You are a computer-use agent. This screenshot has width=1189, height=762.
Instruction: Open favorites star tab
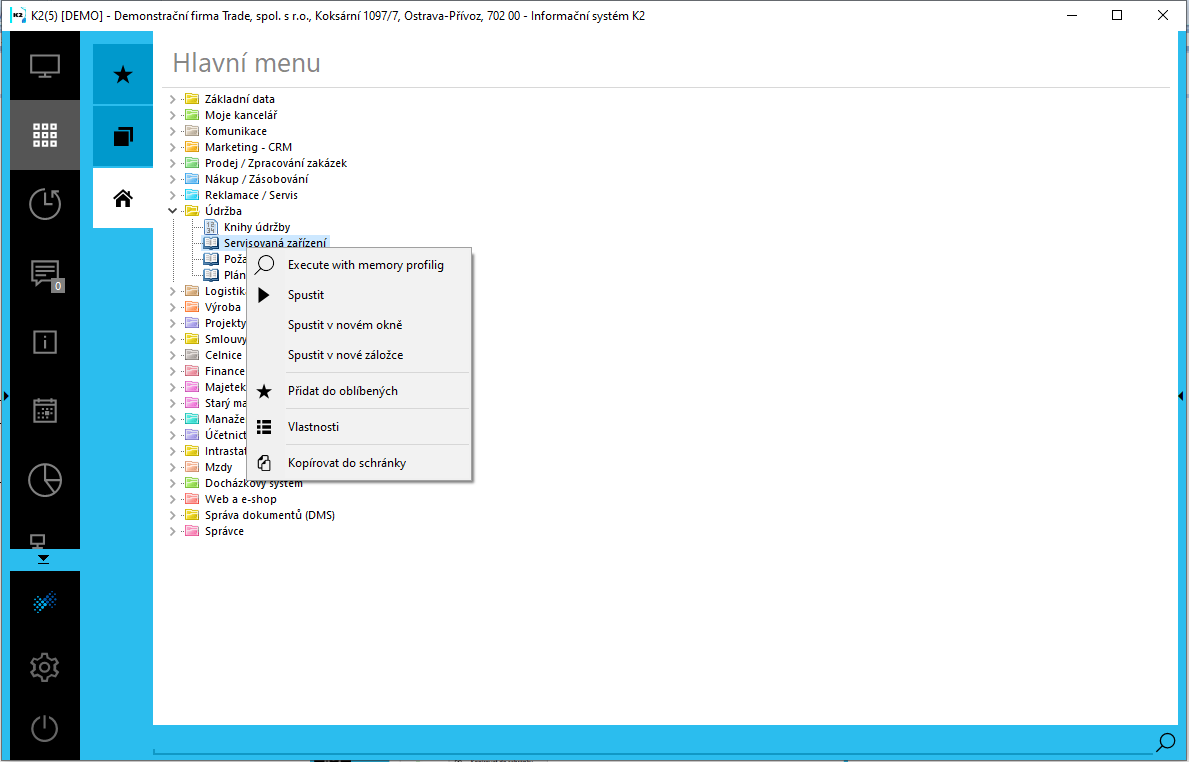click(123, 74)
